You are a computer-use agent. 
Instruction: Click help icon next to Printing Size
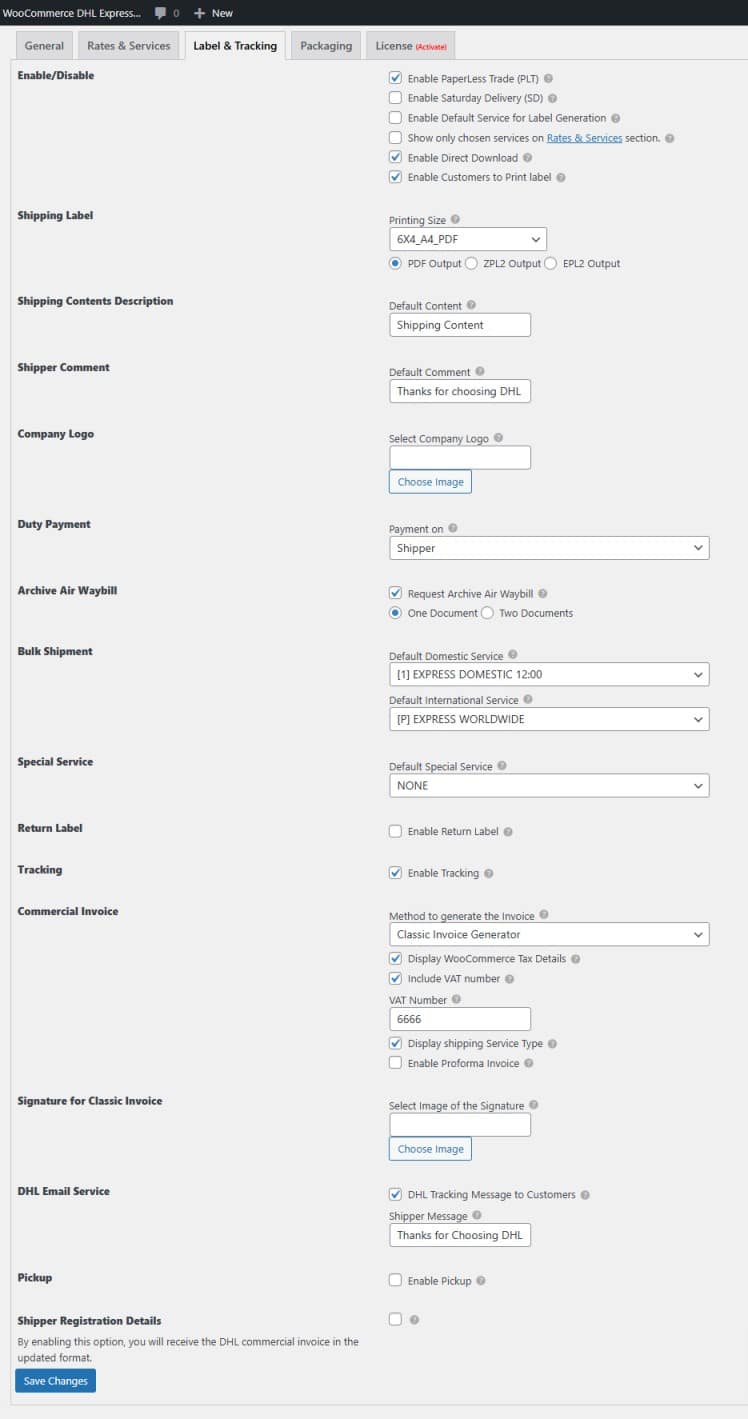(x=455, y=220)
